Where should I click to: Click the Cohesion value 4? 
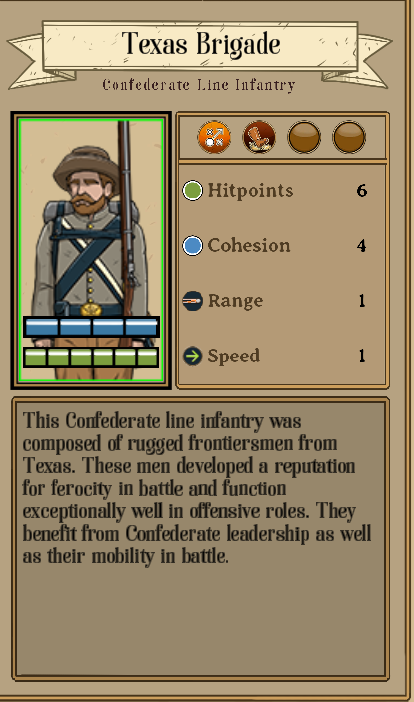click(362, 246)
